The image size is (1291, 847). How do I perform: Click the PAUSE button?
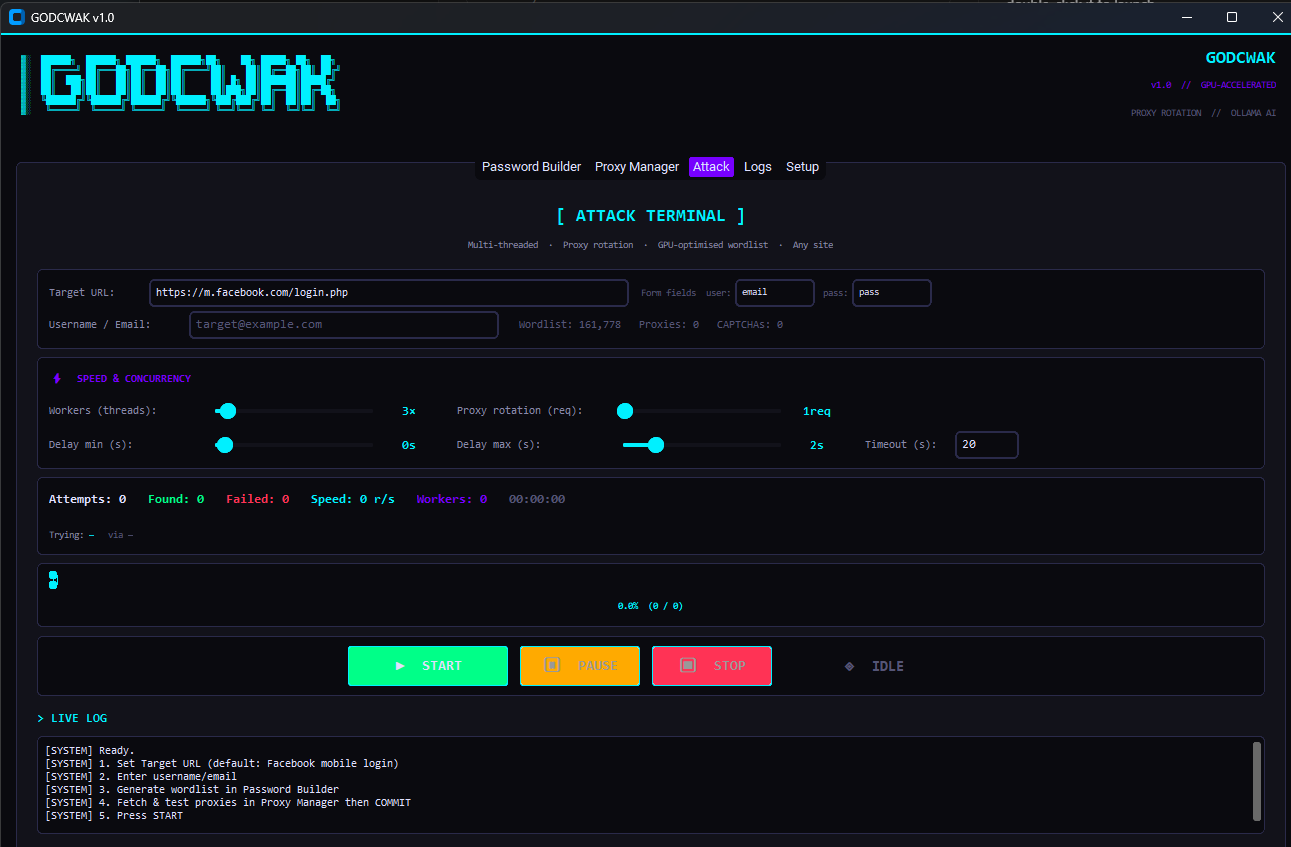[x=580, y=666]
